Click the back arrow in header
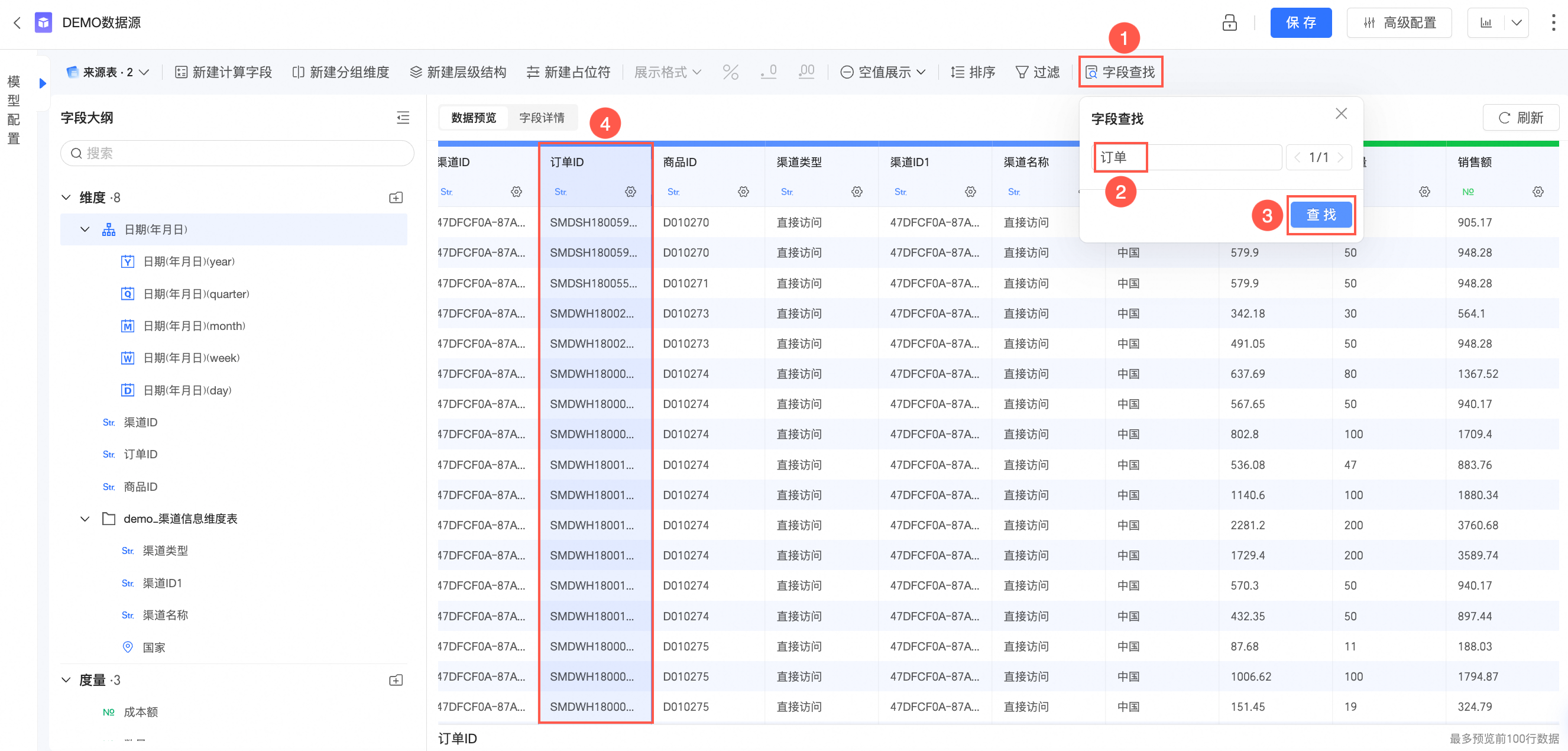Image resolution: width=1568 pixels, height=751 pixels. click(x=17, y=23)
